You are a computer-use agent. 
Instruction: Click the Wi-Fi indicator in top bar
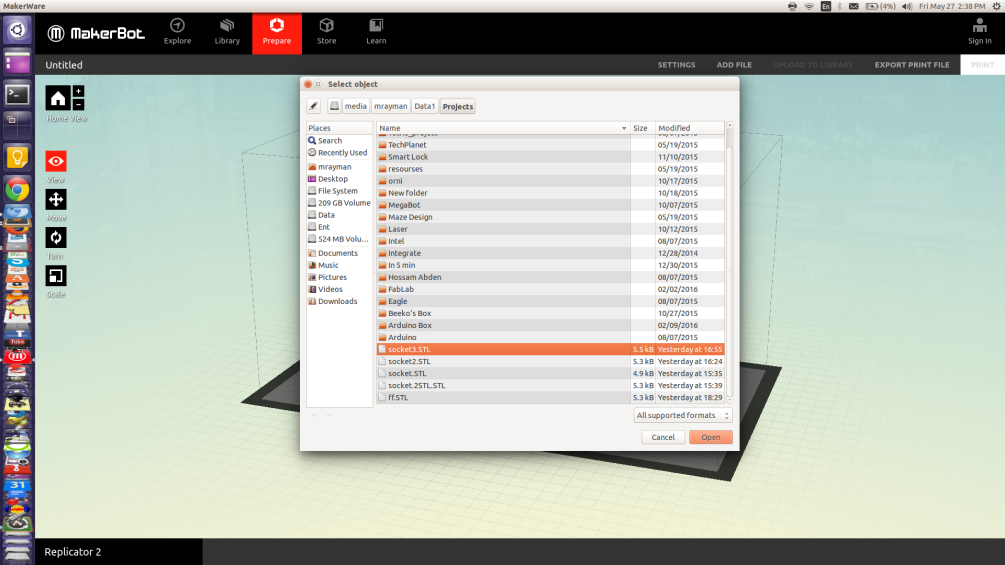tap(809, 6)
